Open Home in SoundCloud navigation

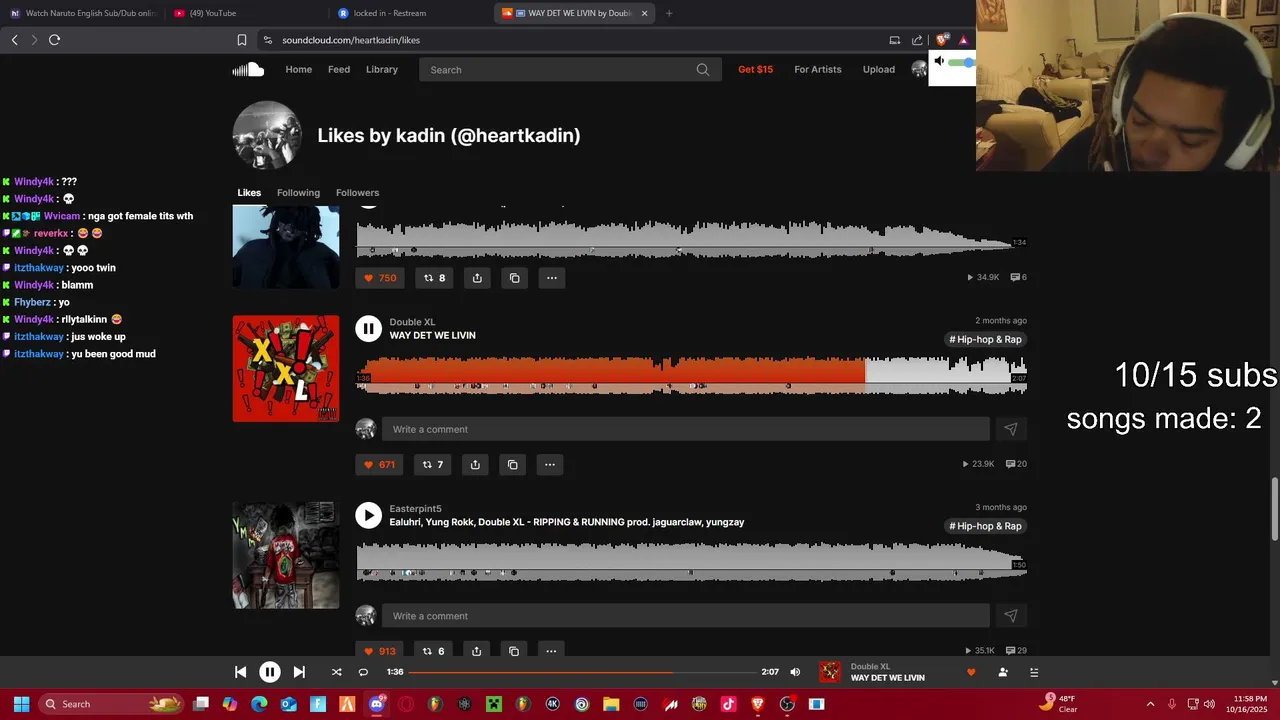click(298, 69)
